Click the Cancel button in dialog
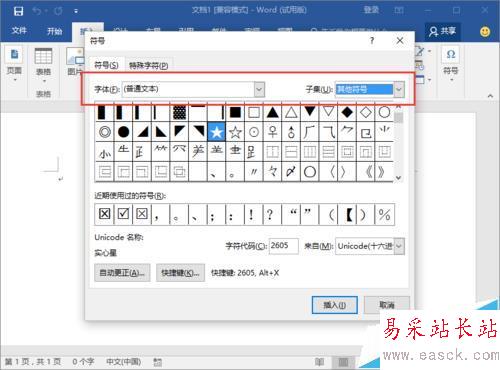Image resolution: width=500 pixels, height=370 pixels. coord(387,305)
